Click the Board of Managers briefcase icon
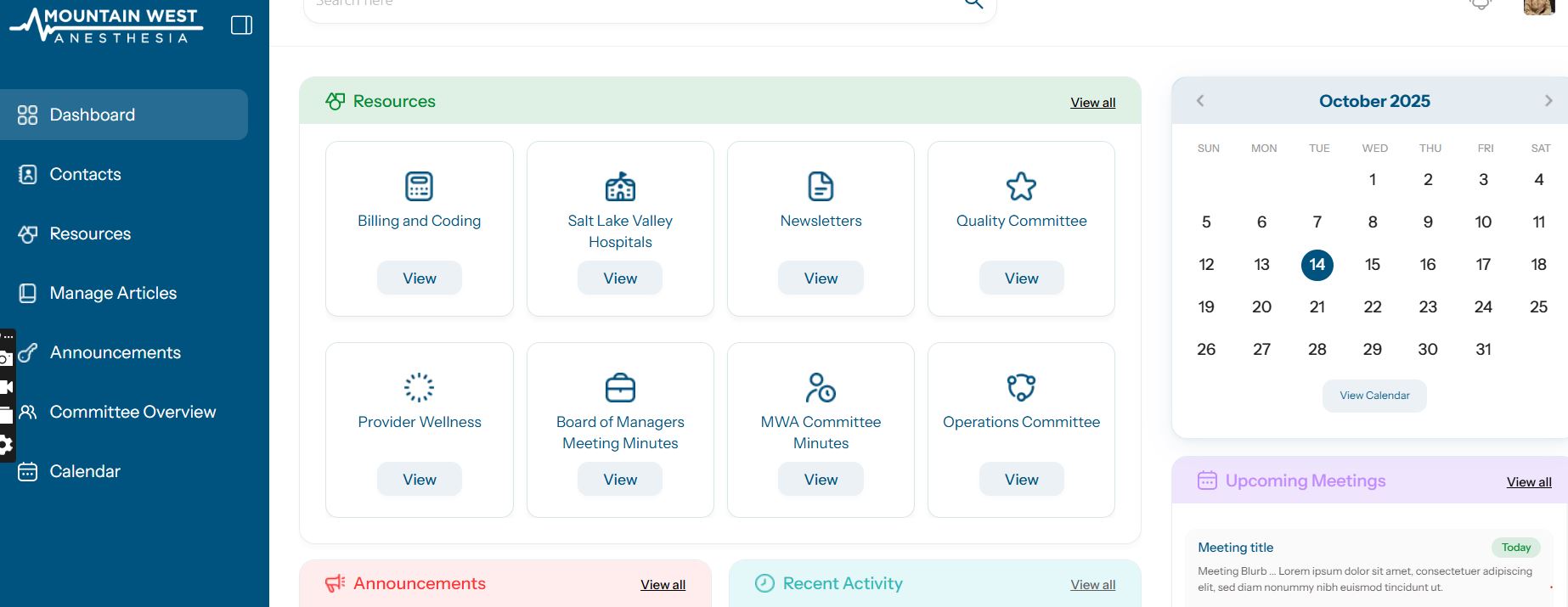1568x607 pixels. pos(620,387)
